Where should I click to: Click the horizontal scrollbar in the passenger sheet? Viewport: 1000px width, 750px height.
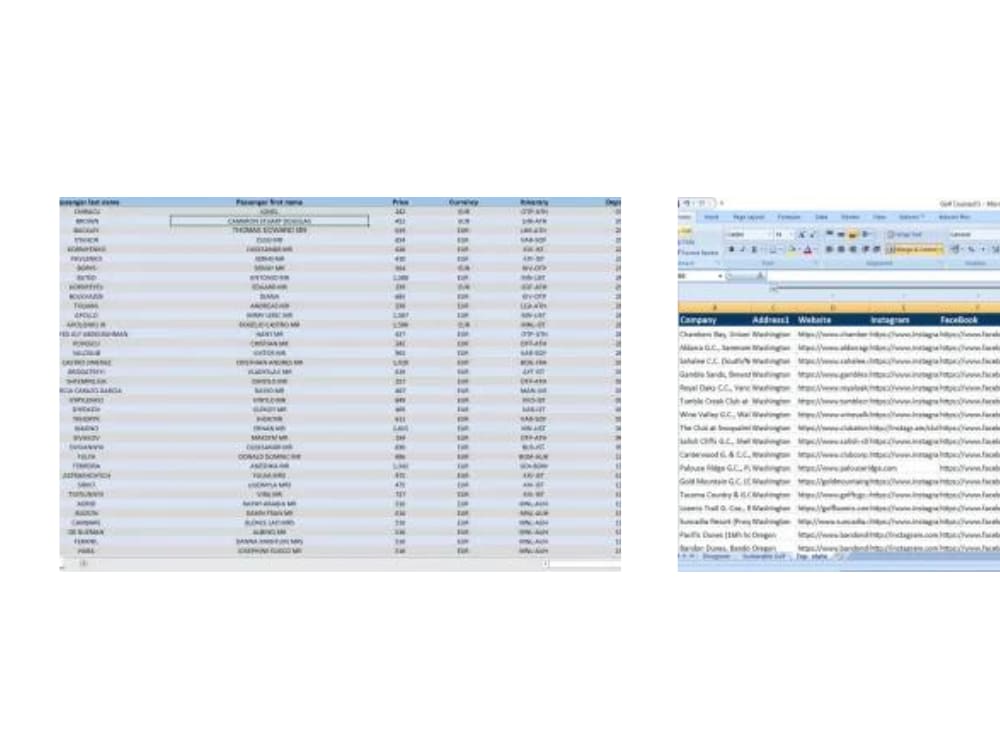300,566
